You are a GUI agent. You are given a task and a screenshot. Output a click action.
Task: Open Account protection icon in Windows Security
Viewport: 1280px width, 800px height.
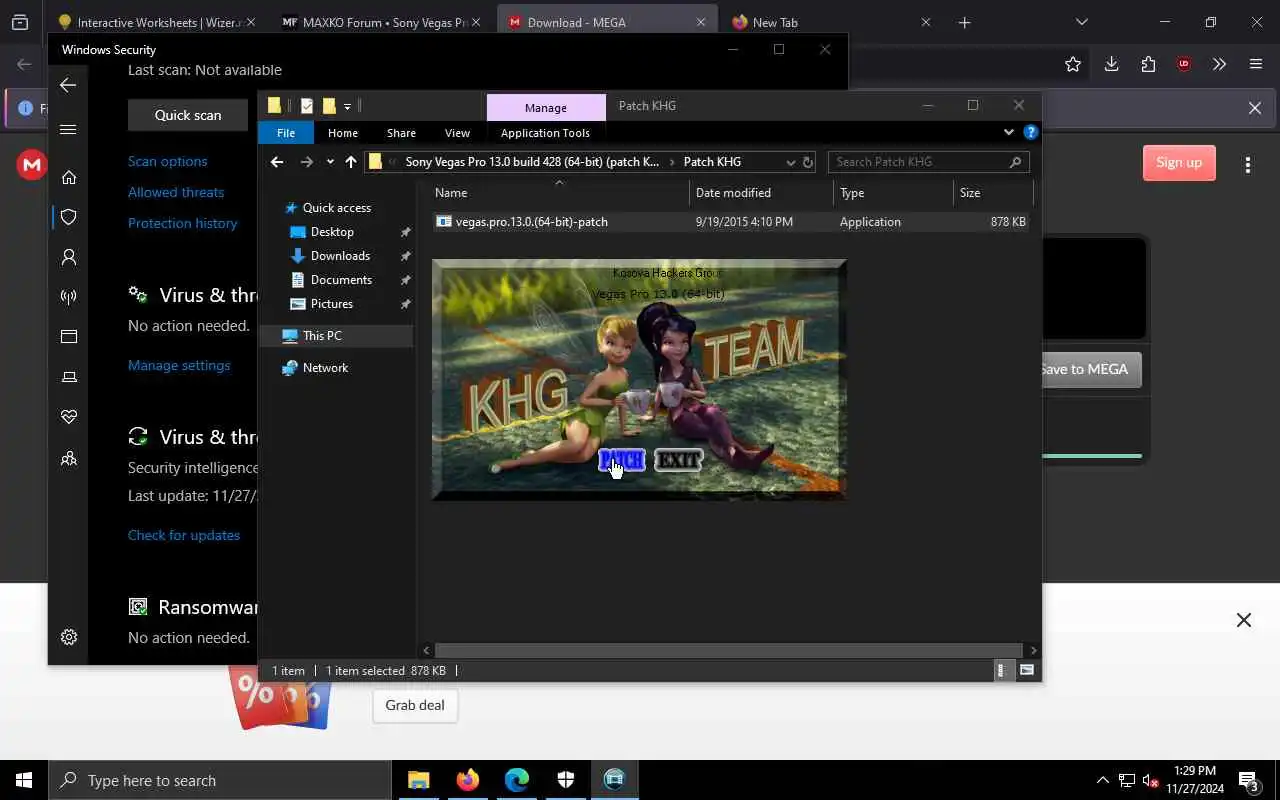coord(69,257)
